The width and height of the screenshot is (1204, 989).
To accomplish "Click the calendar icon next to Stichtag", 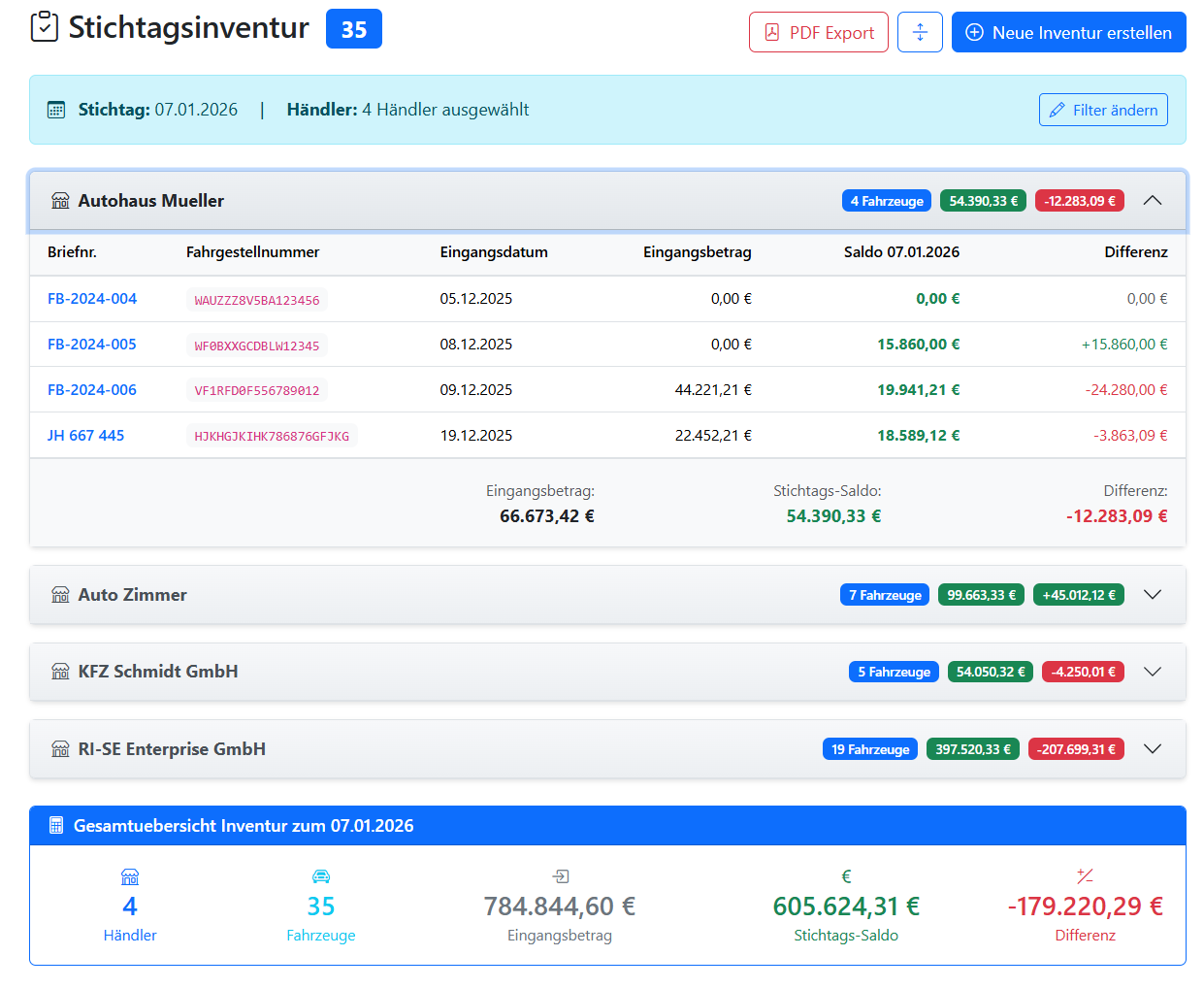I will click(x=56, y=110).
